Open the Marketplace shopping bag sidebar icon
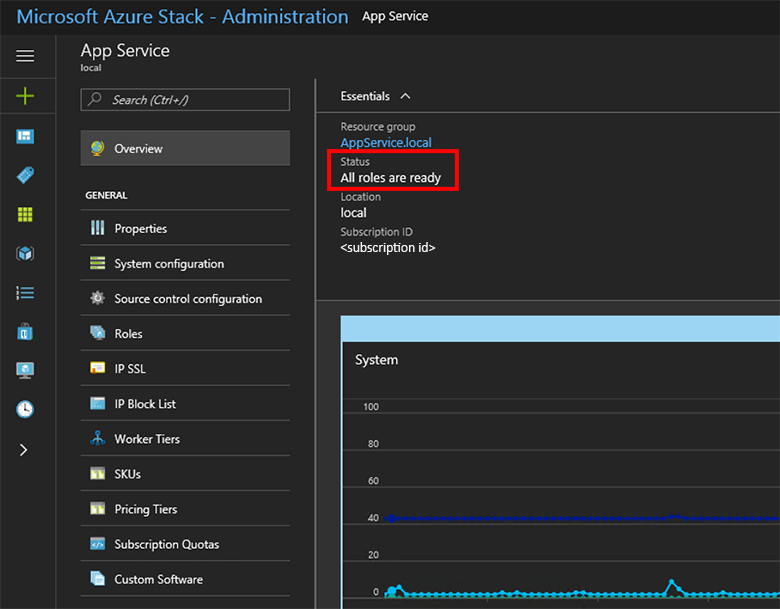 pyautogui.click(x=25, y=331)
